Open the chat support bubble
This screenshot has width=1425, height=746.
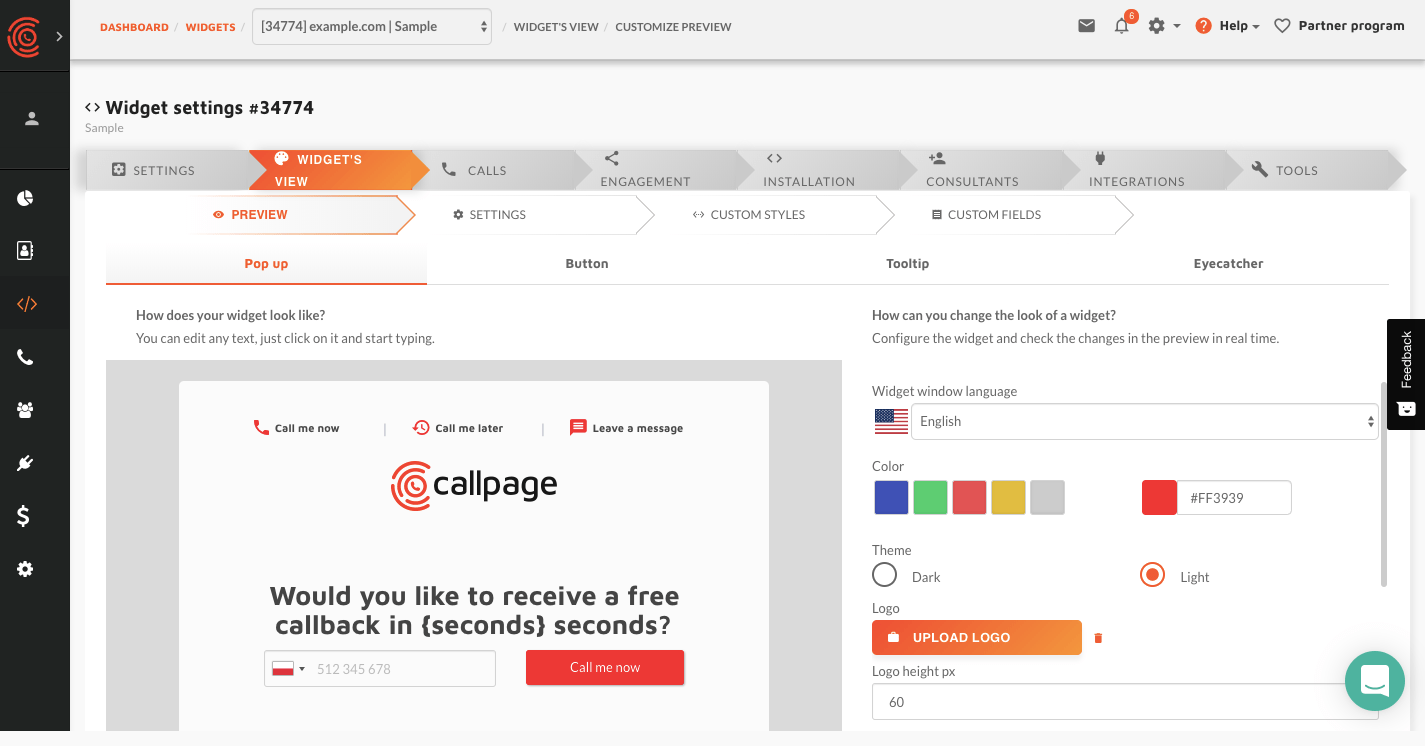click(1375, 681)
